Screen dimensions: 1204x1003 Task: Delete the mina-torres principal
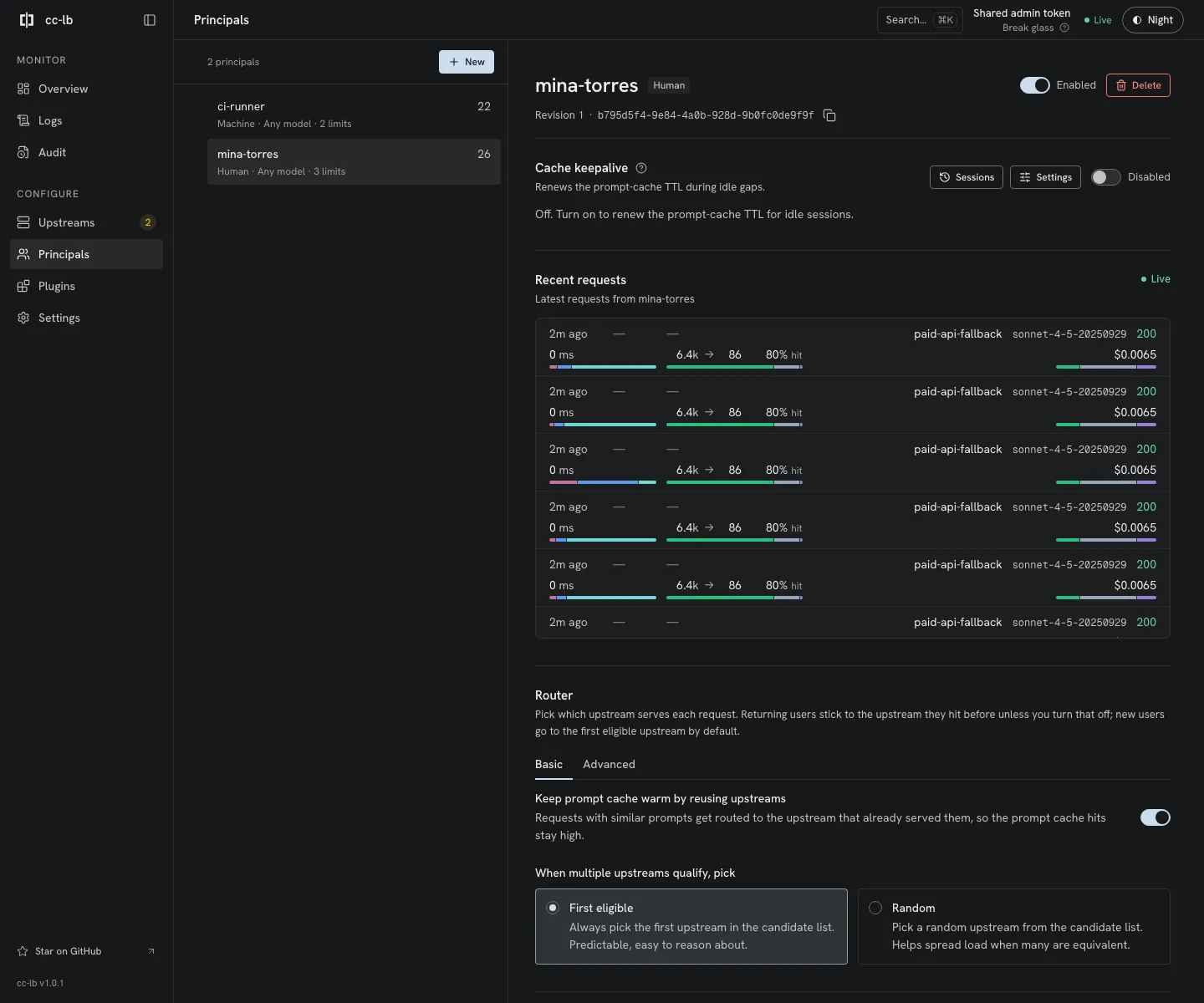click(1138, 85)
